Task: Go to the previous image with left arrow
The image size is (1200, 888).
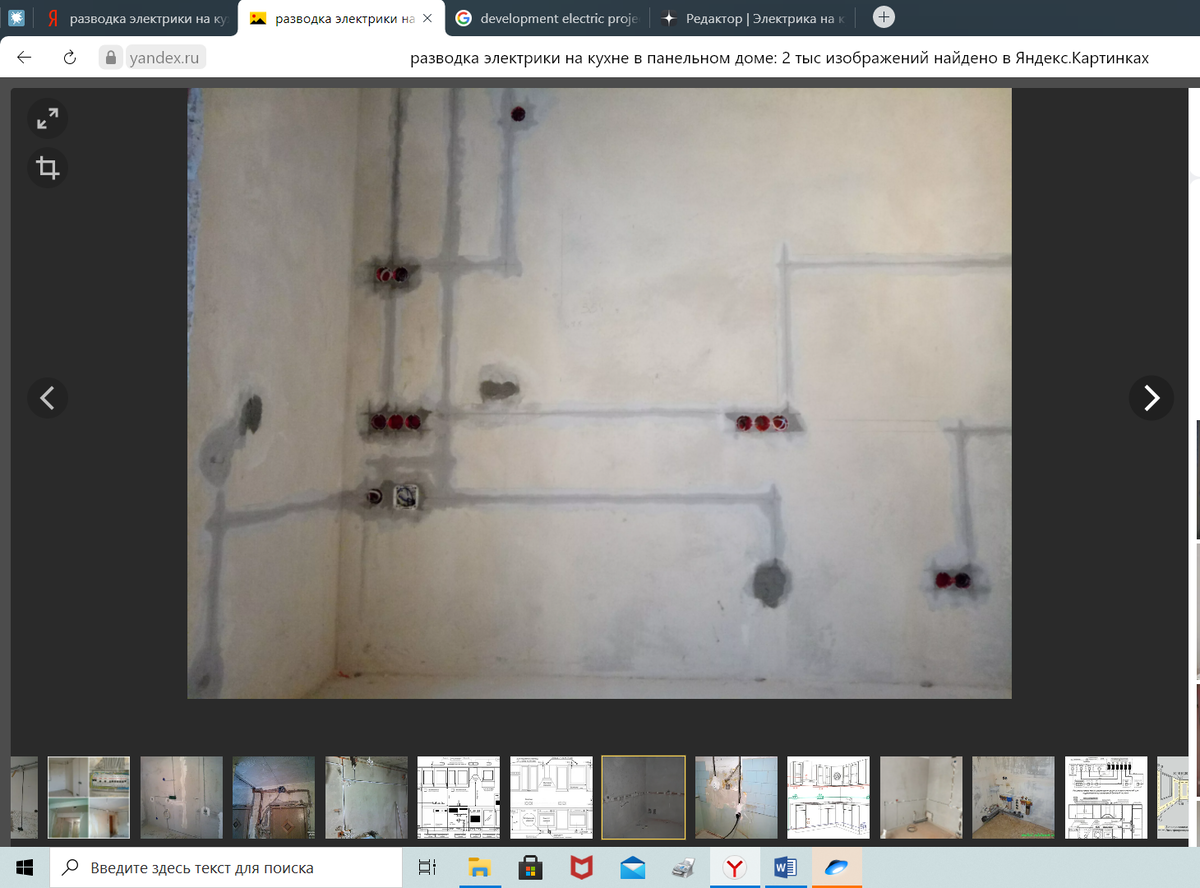Action: click(47, 398)
